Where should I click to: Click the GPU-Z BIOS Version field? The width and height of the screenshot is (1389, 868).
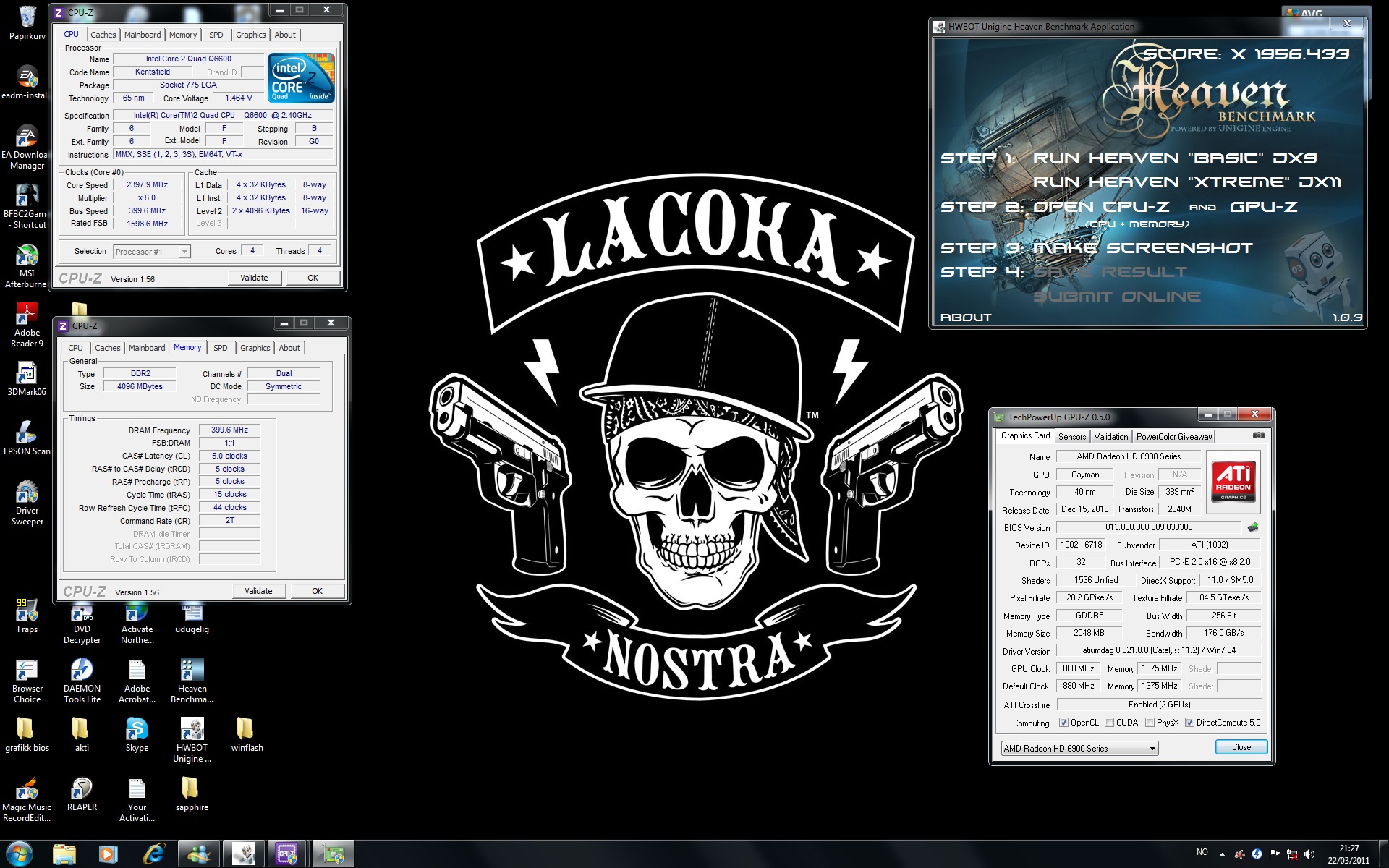[x=1149, y=527]
